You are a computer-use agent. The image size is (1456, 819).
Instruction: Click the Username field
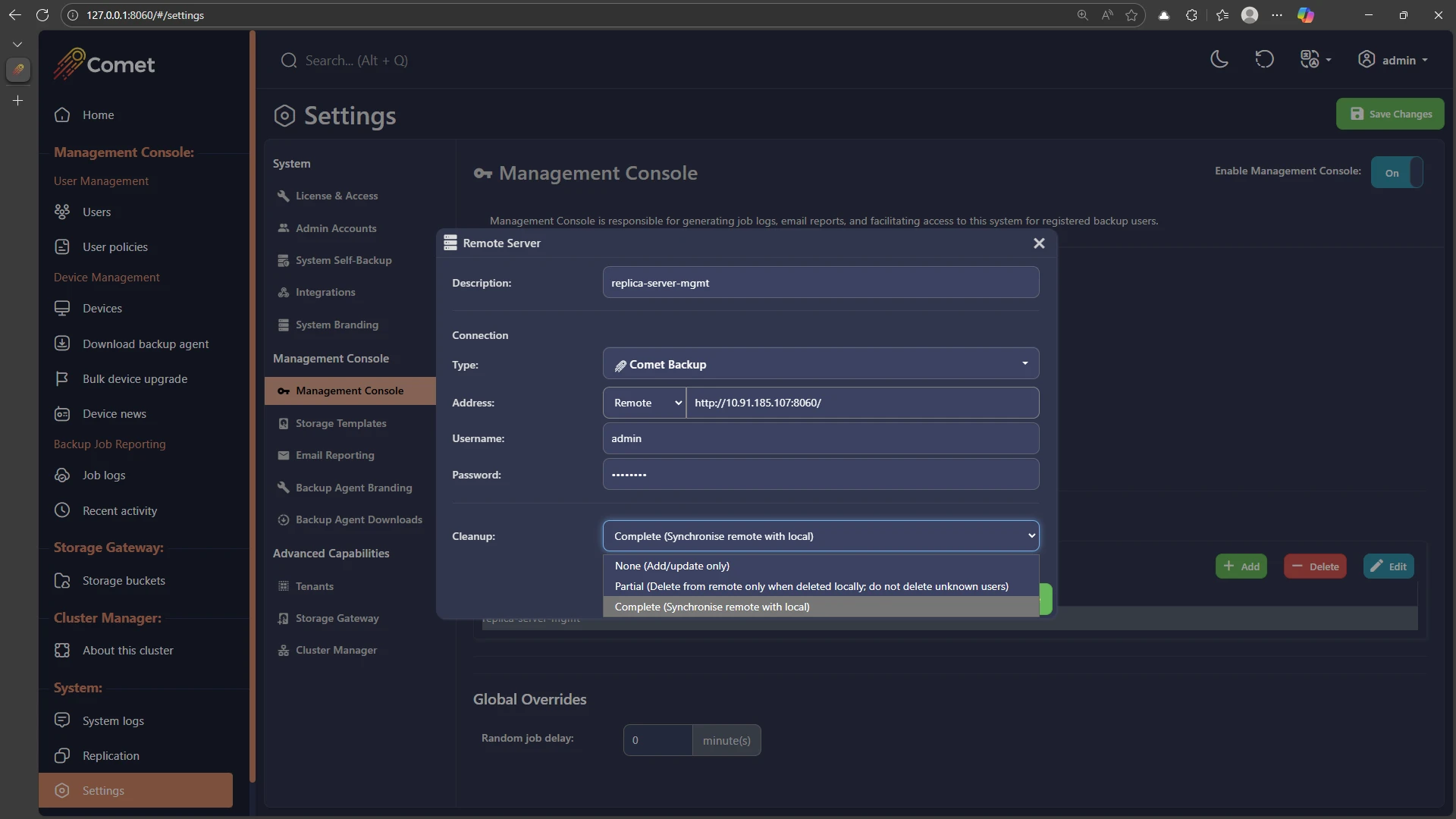click(821, 438)
